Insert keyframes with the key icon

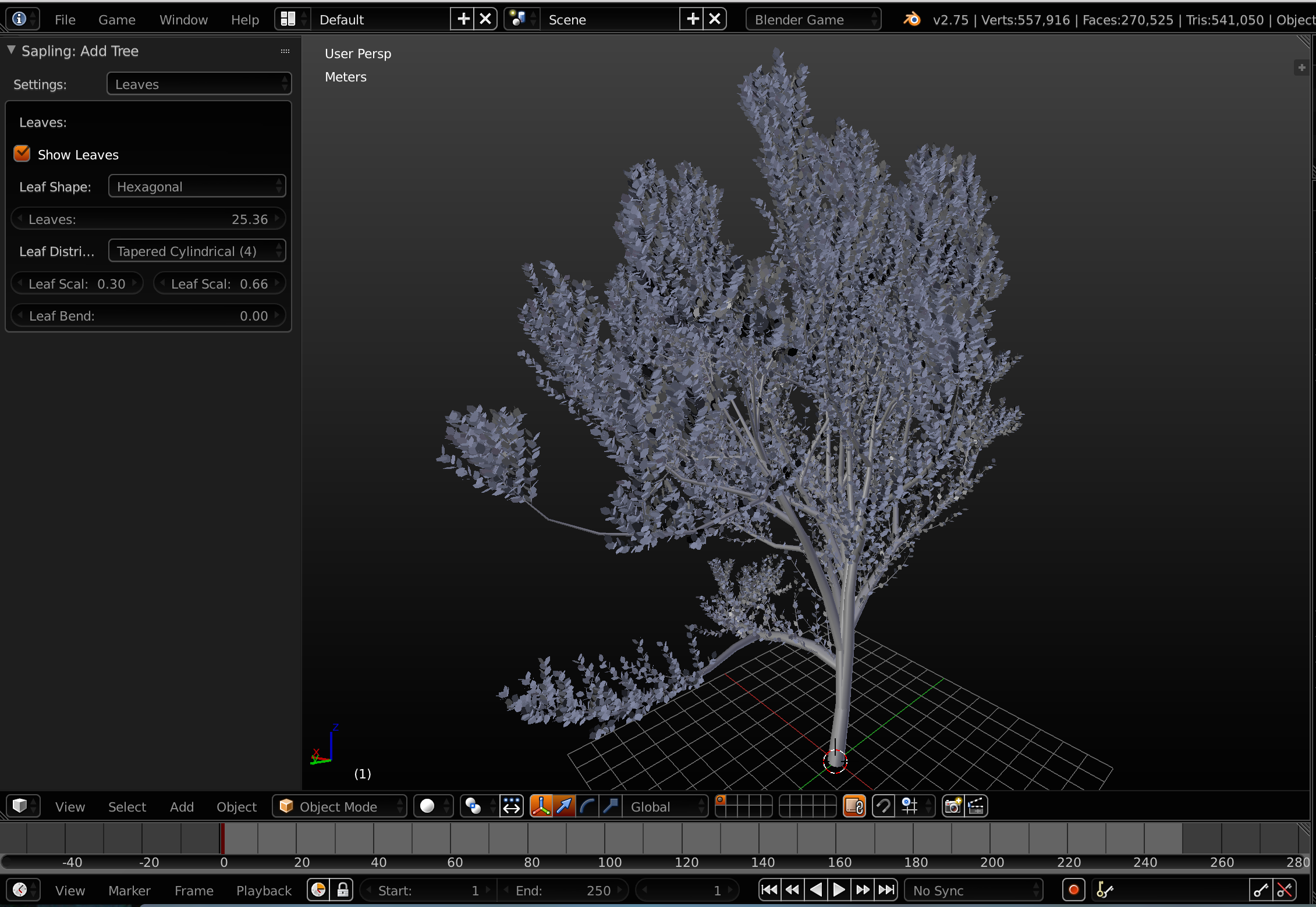(1261, 890)
